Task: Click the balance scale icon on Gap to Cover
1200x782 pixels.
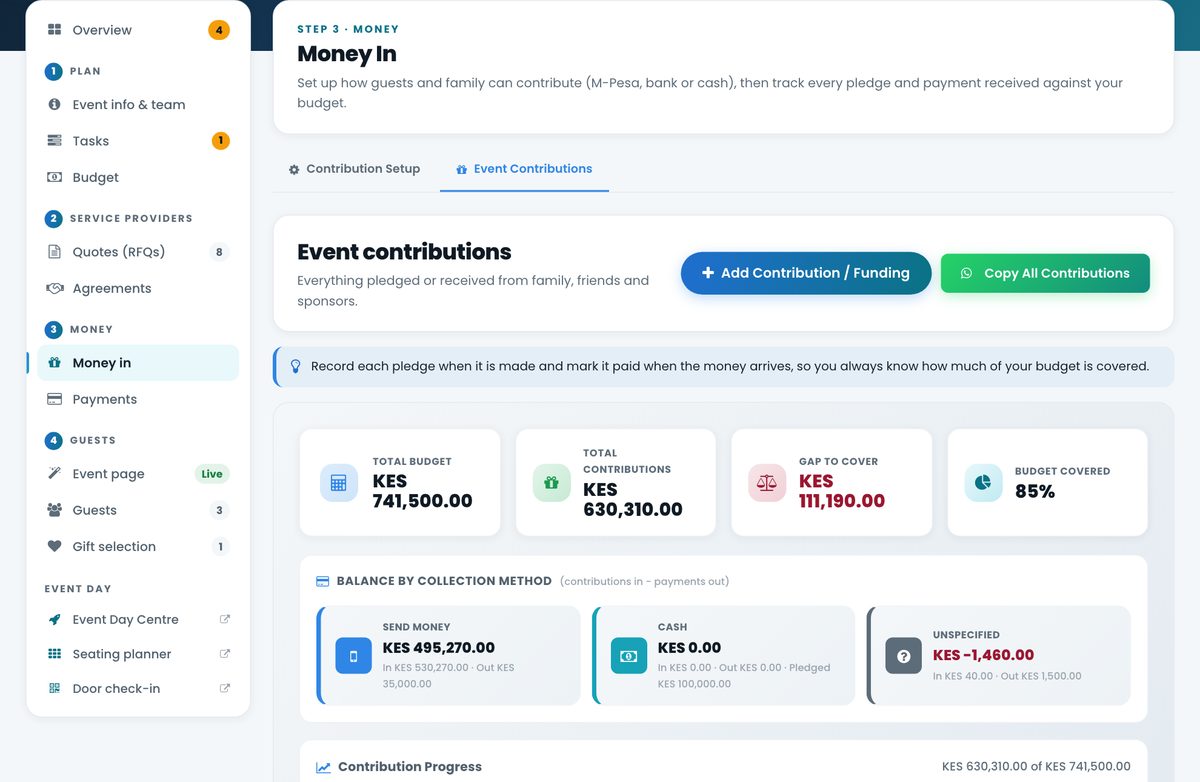Action: [x=767, y=483]
